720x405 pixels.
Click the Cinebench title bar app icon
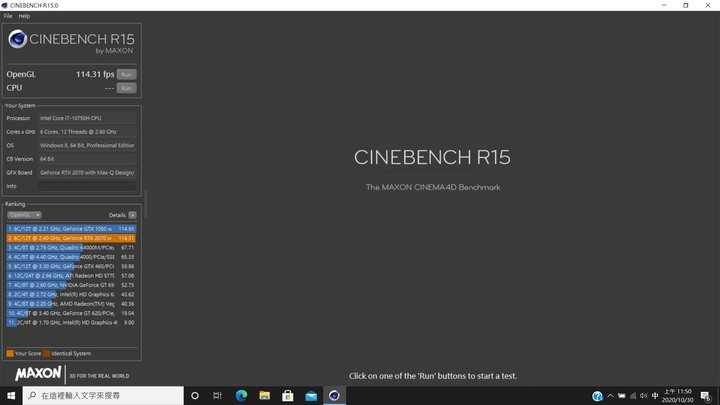(x=5, y=6)
